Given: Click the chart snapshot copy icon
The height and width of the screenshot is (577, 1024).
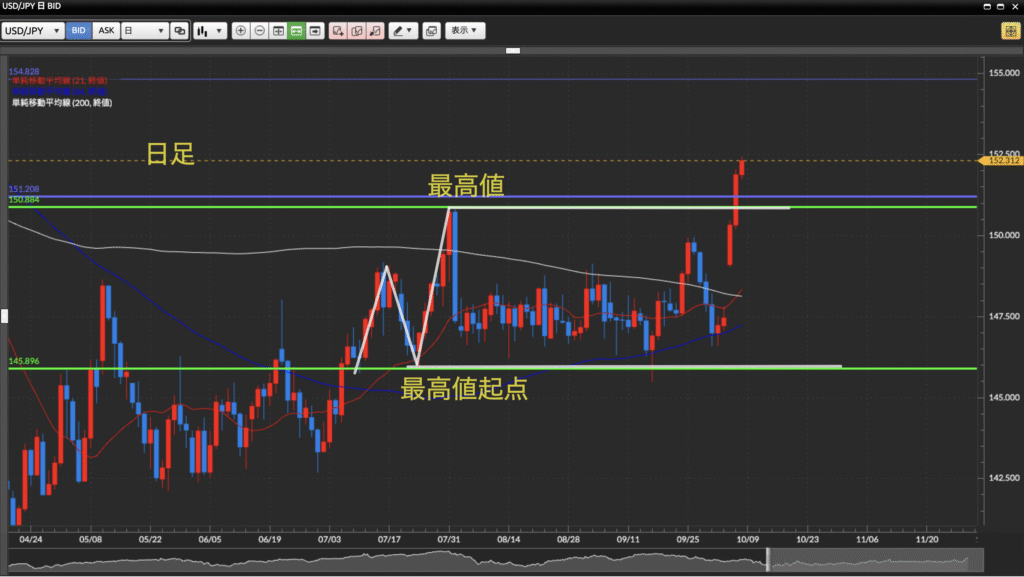Looking at the screenshot, I should coord(431,31).
